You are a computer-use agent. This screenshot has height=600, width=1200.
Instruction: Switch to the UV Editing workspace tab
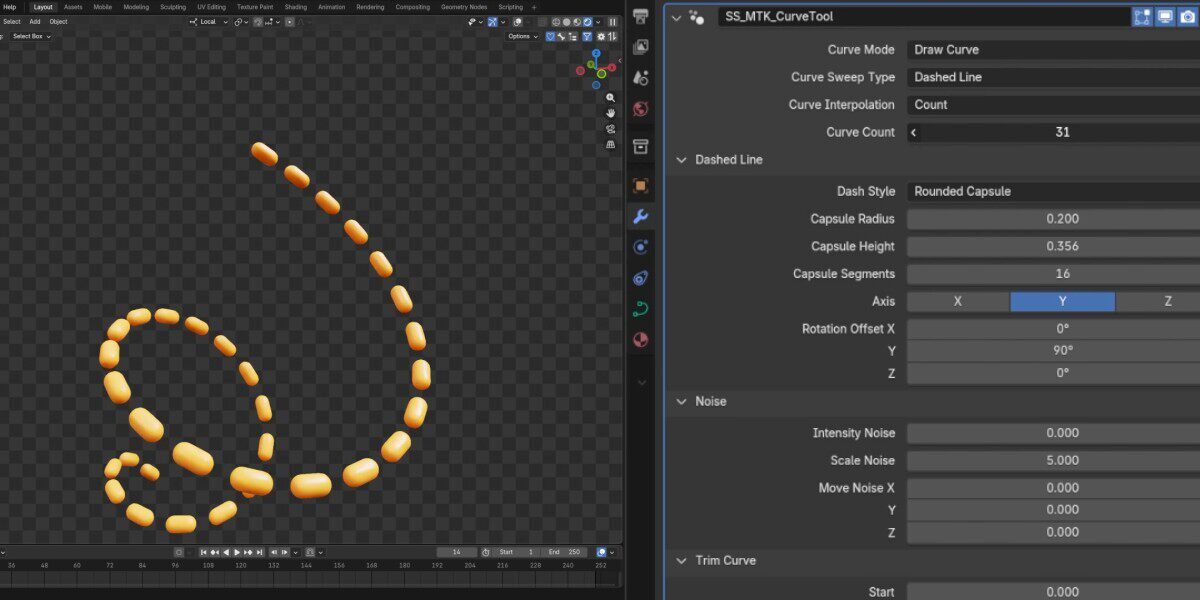[x=211, y=7]
